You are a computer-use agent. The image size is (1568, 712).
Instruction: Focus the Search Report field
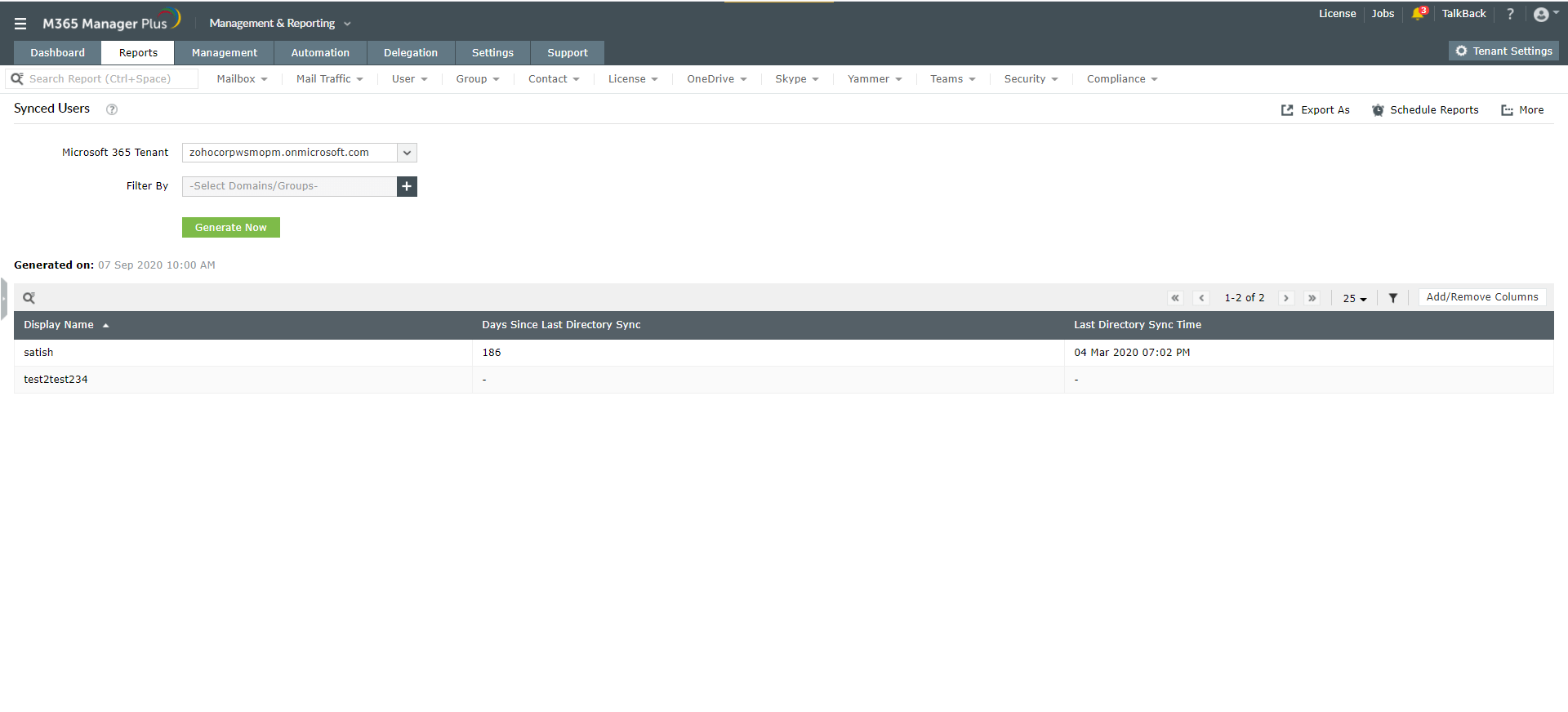pyautogui.click(x=102, y=79)
